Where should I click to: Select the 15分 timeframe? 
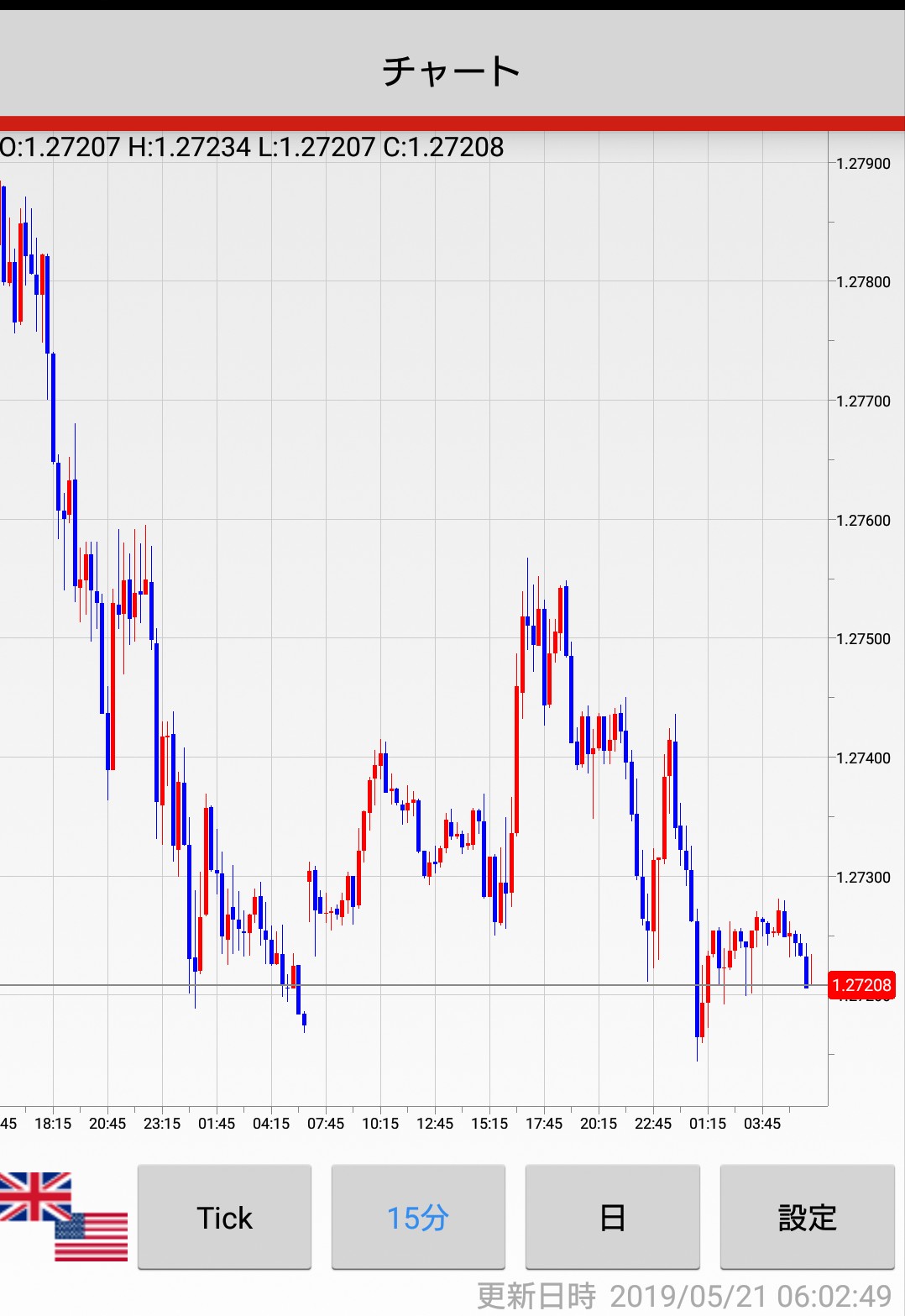pos(418,1217)
